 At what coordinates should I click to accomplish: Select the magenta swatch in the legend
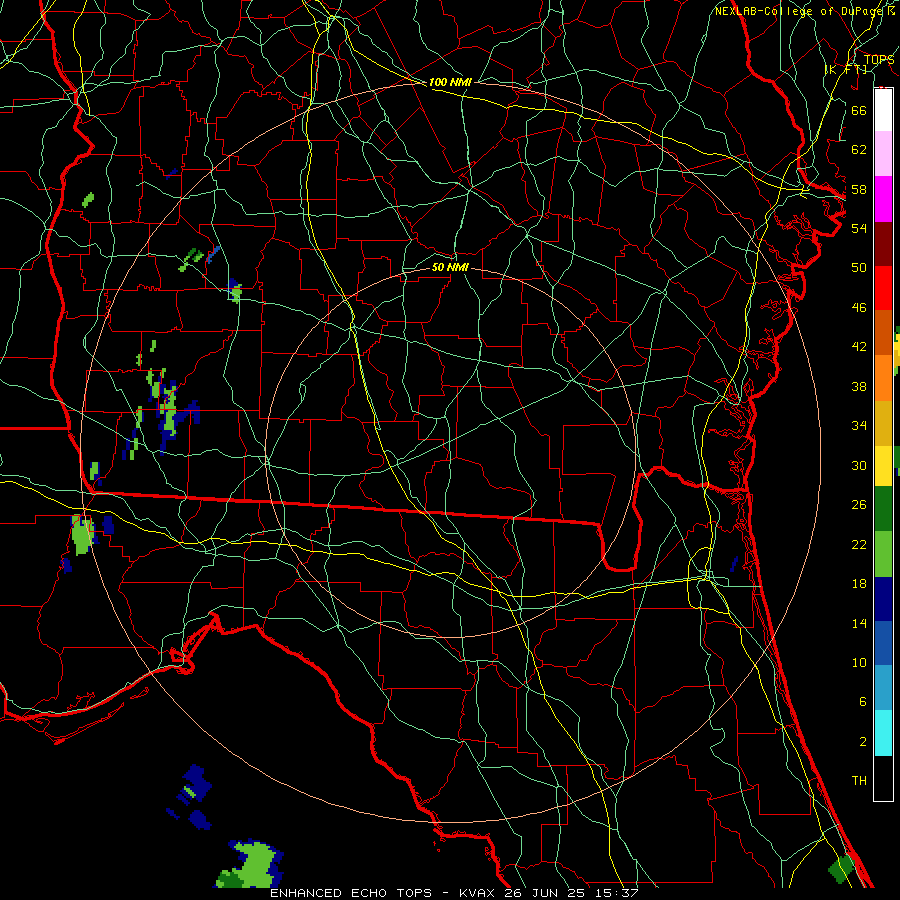pyautogui.click(x=883, y=199)
